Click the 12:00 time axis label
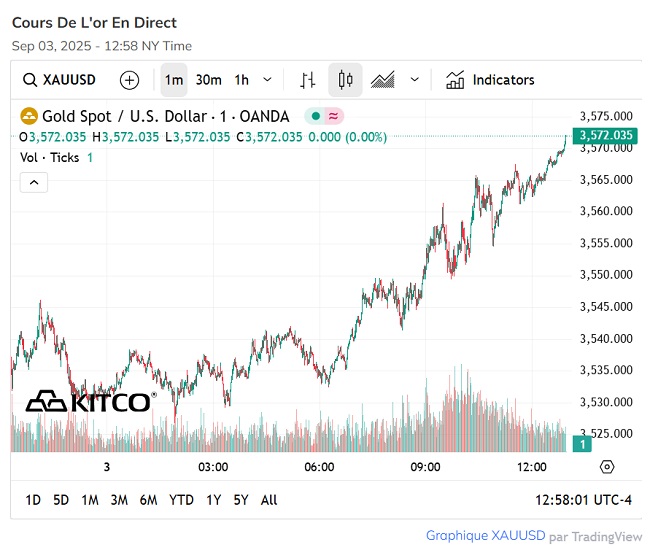Screen dimensions: 650x550 [531, 467]
